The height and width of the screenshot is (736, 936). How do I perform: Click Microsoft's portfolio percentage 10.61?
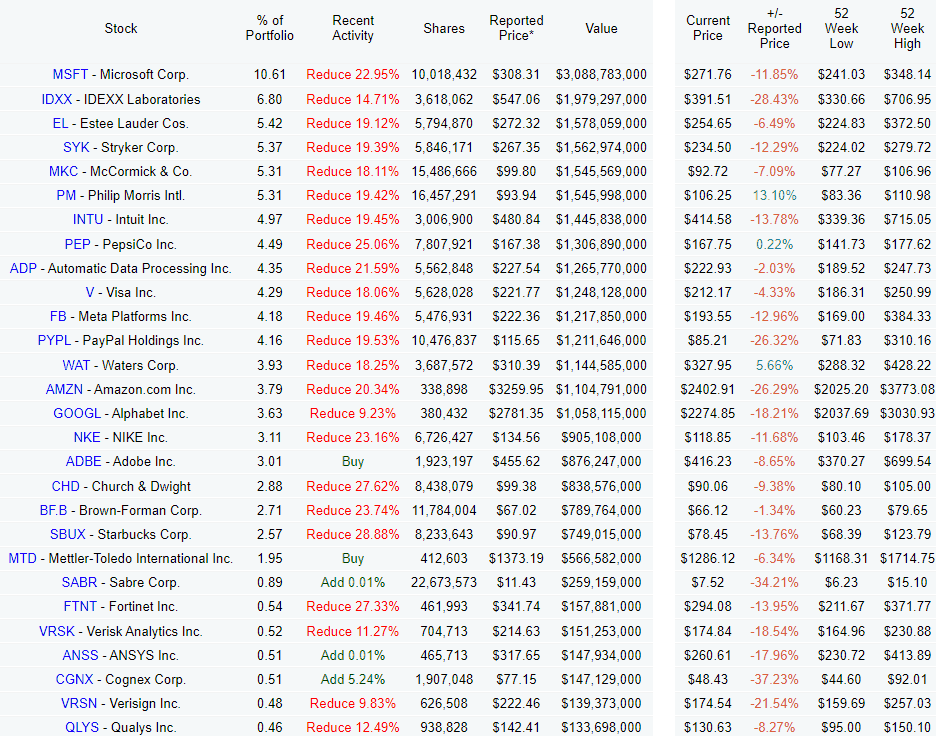pos(270,75)
